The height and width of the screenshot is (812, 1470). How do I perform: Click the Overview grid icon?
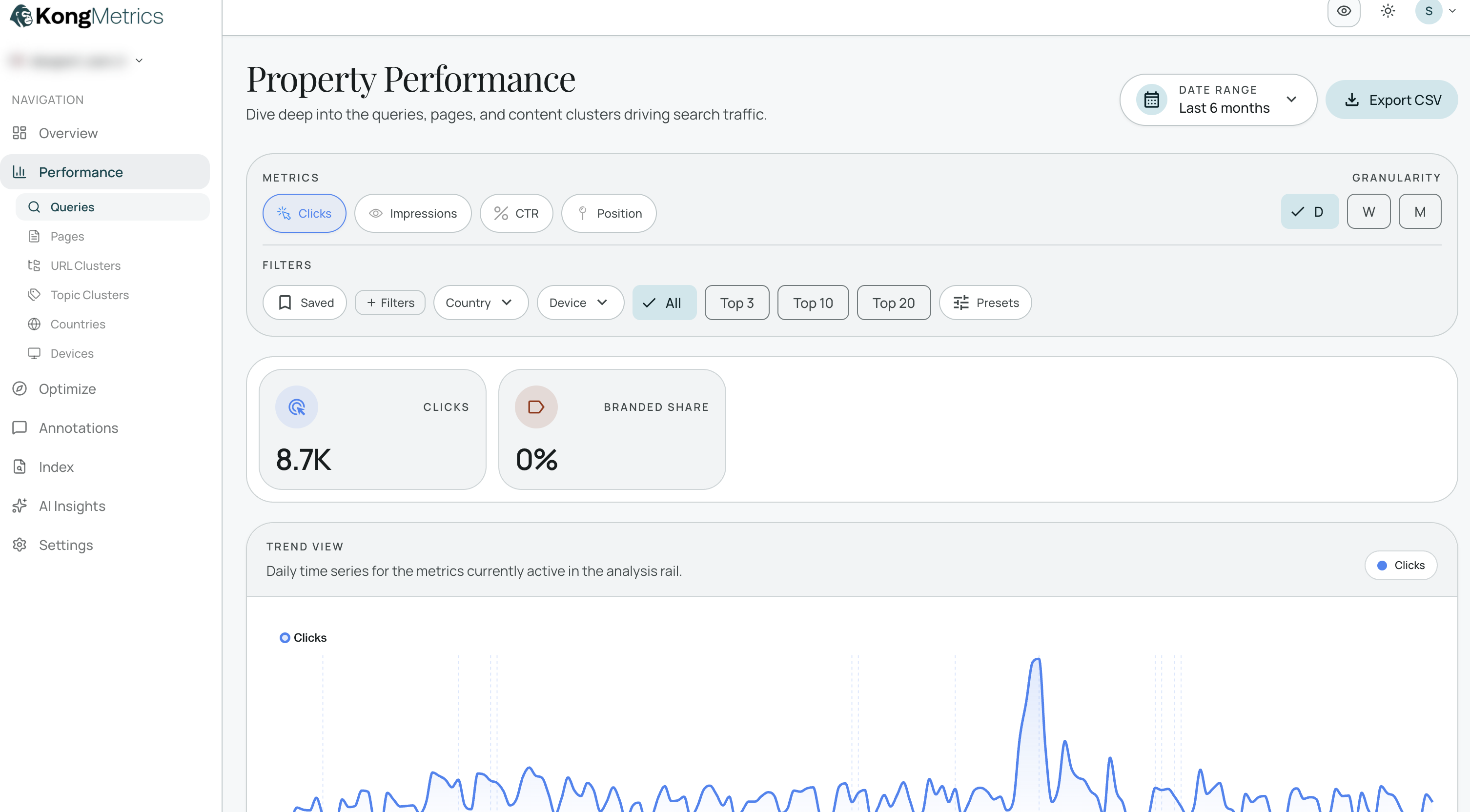pos(20,133)
